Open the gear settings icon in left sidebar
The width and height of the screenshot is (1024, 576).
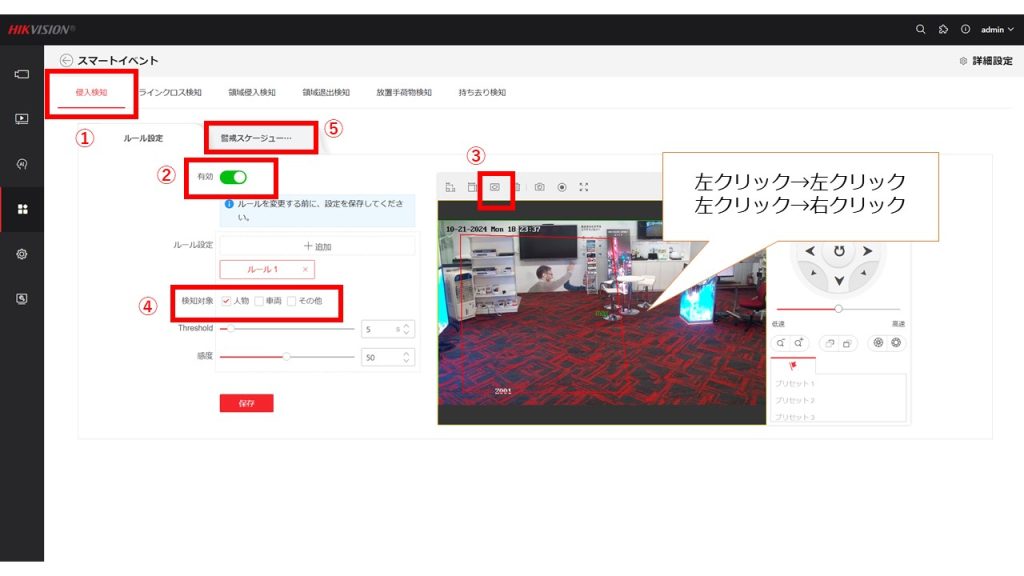(x=22, y=254)
